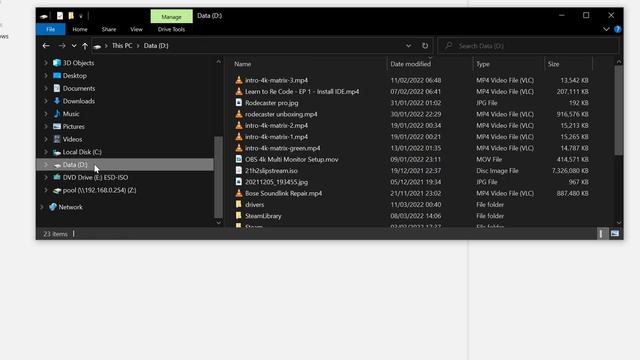Select the pool (\\192.168.0.254) (Z:) drive

pyautogui.click(x=99, y=190)
